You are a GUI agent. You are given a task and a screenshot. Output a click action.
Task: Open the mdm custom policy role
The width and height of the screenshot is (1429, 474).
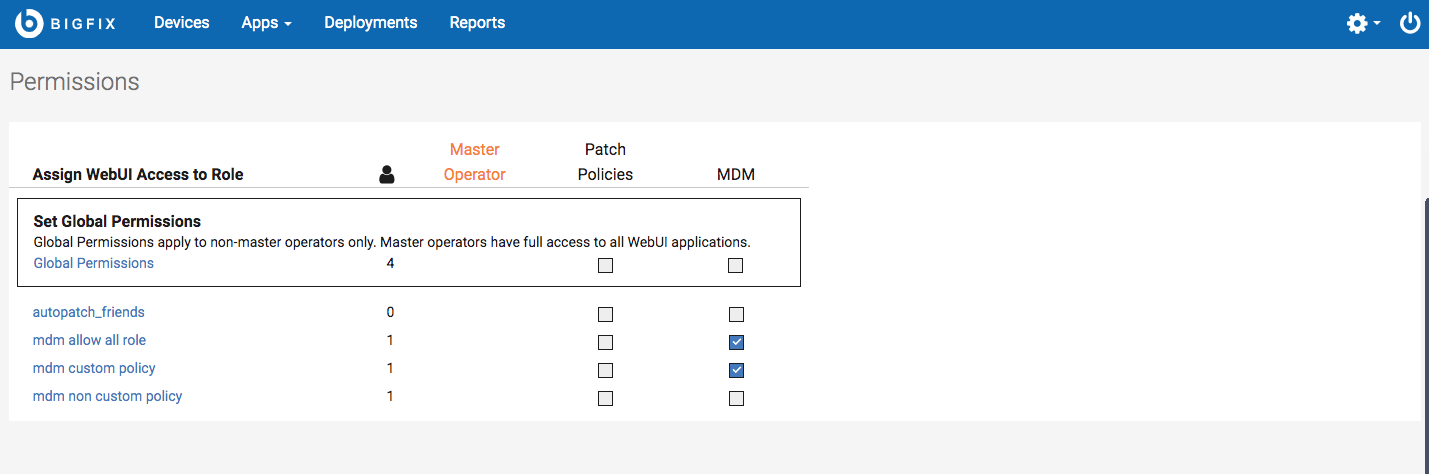pos(94,368)
